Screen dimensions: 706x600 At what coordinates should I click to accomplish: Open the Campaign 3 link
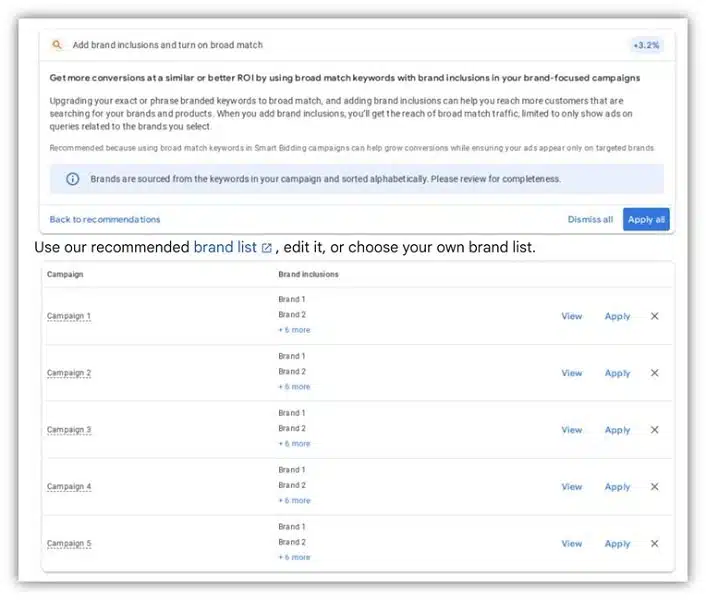(69, 430)
